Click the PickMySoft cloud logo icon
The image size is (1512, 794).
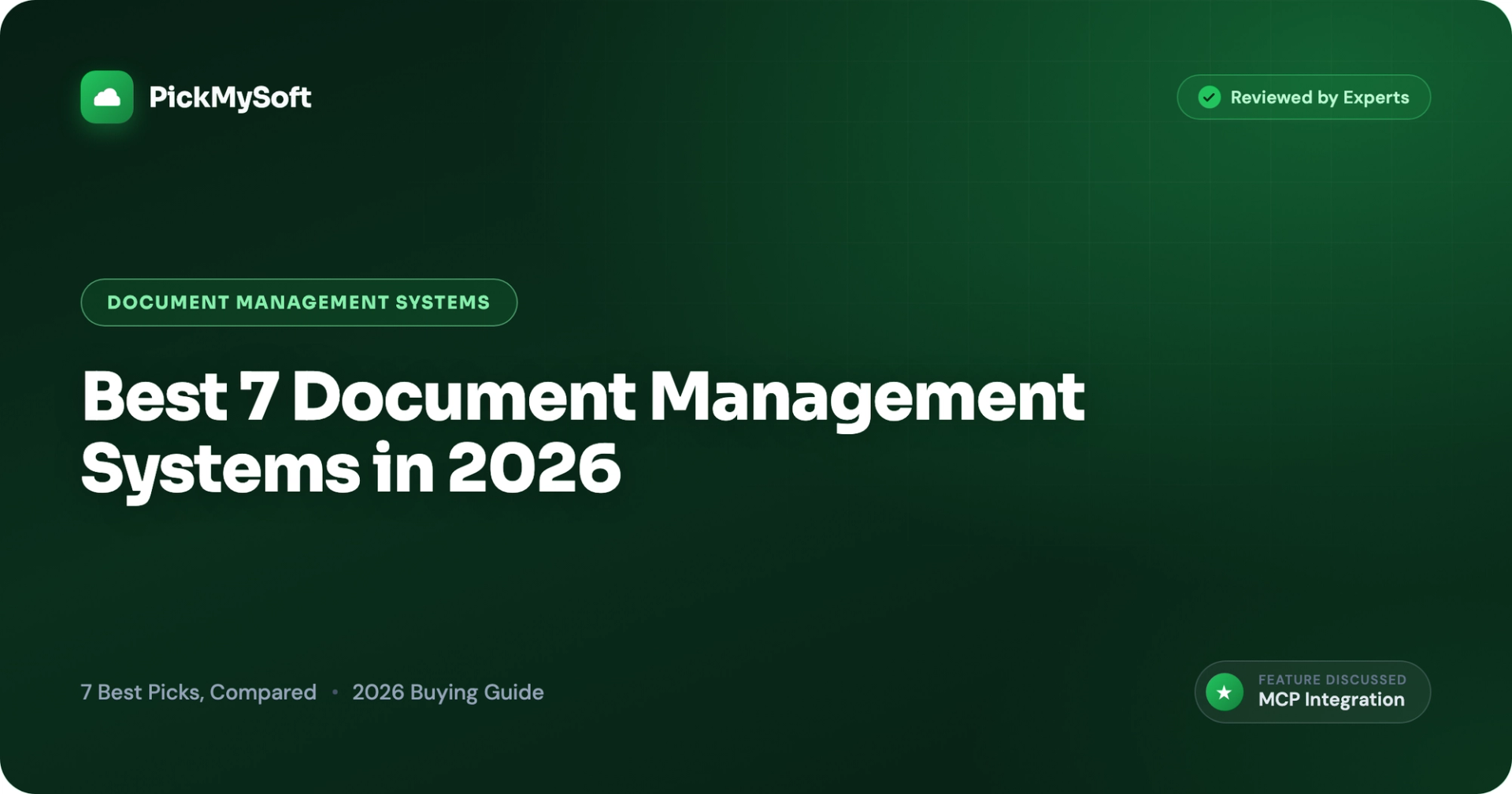click(107, 97)
